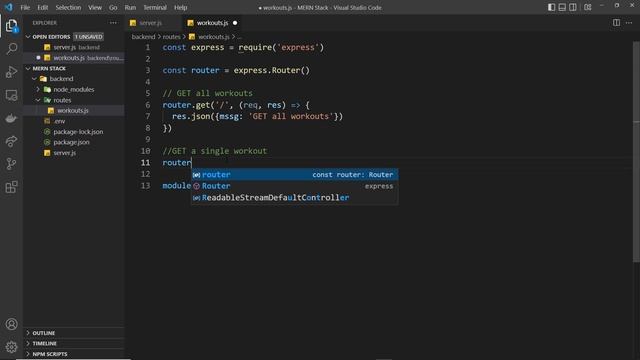
Task: Select the workouts.js editor tab
Action: click(x=212, y=23)
